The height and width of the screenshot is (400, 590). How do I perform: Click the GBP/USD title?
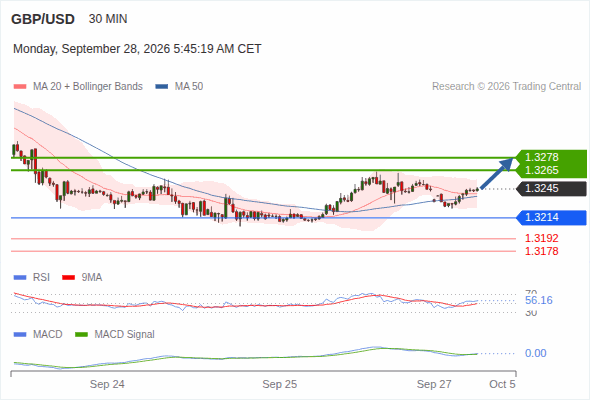43,19
